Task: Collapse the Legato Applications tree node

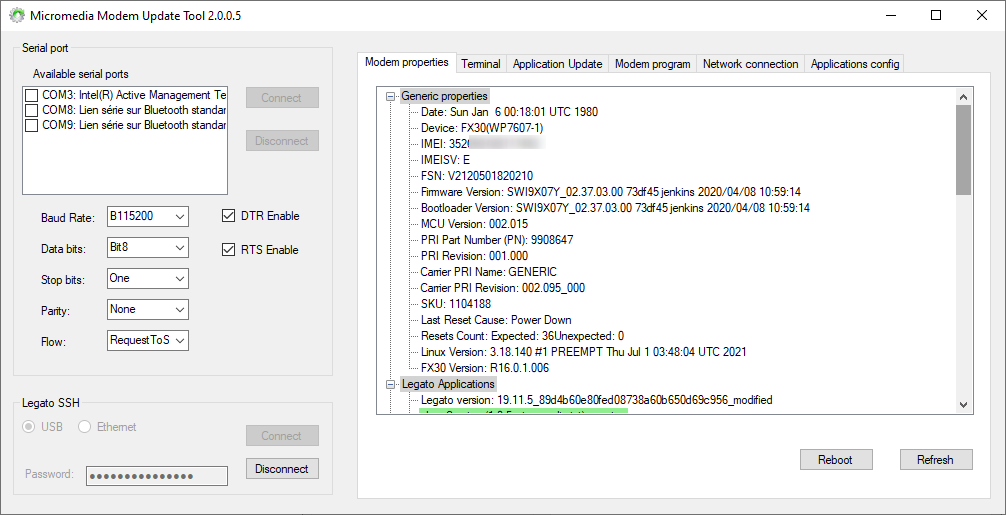Action: pos(390,385)
